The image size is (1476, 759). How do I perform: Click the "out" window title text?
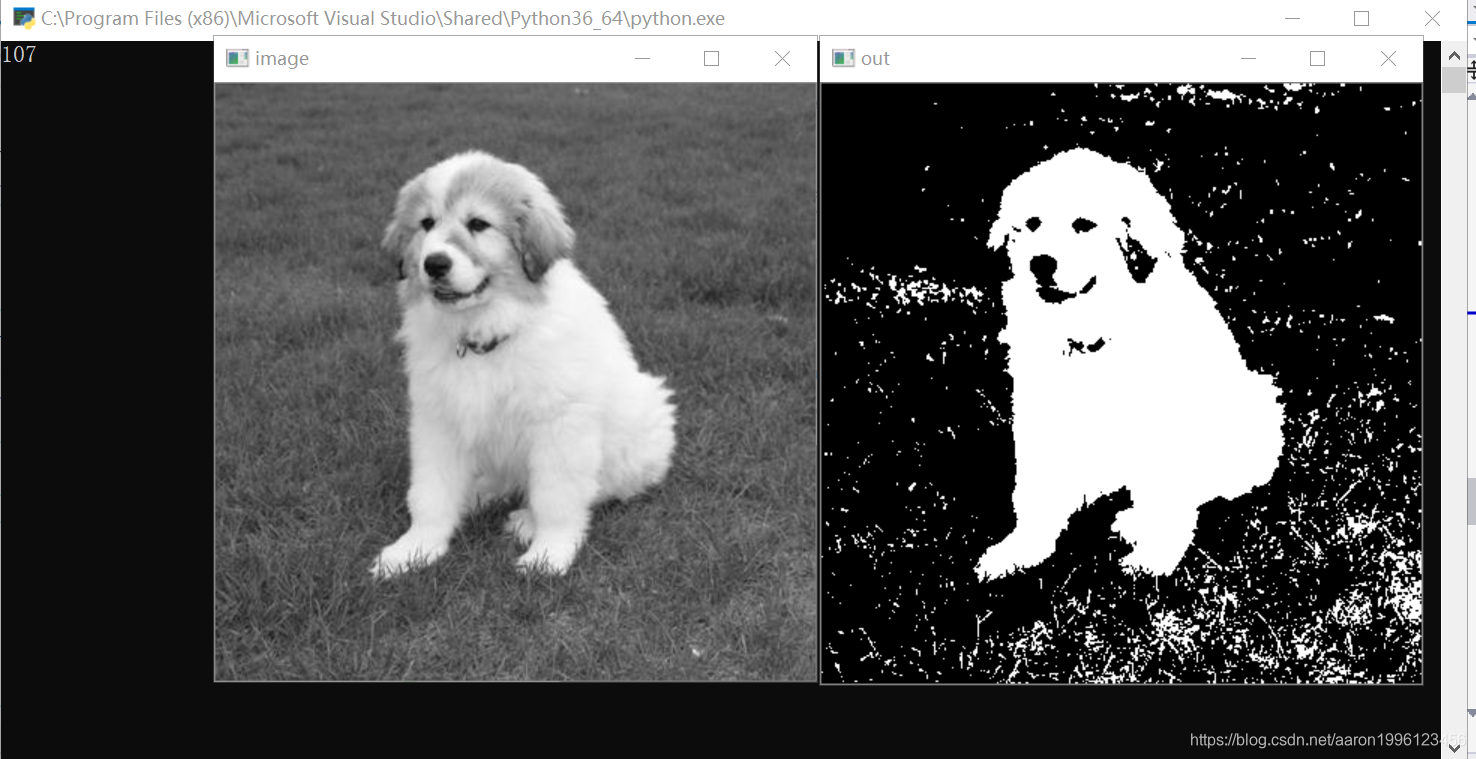[x=875, y=59]
